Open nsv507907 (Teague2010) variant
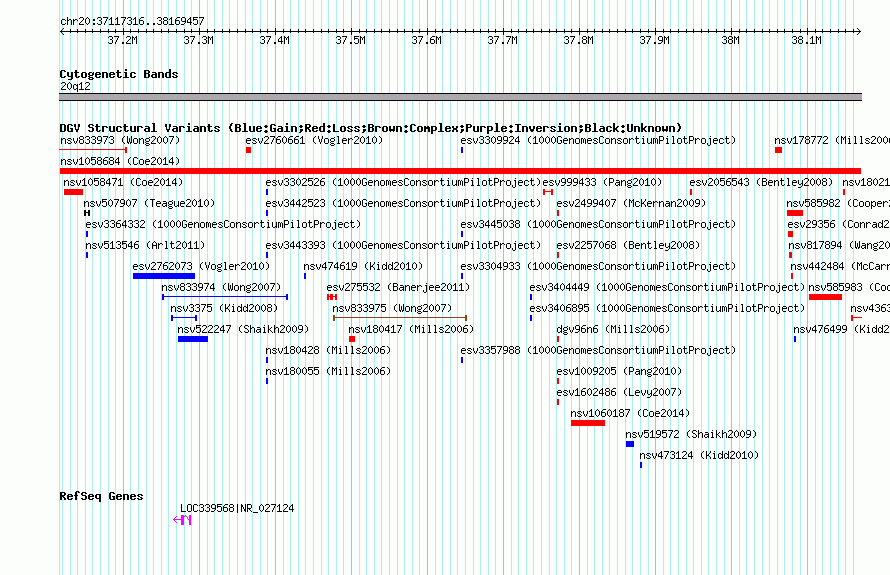890x575 pixels. [149, 203]
